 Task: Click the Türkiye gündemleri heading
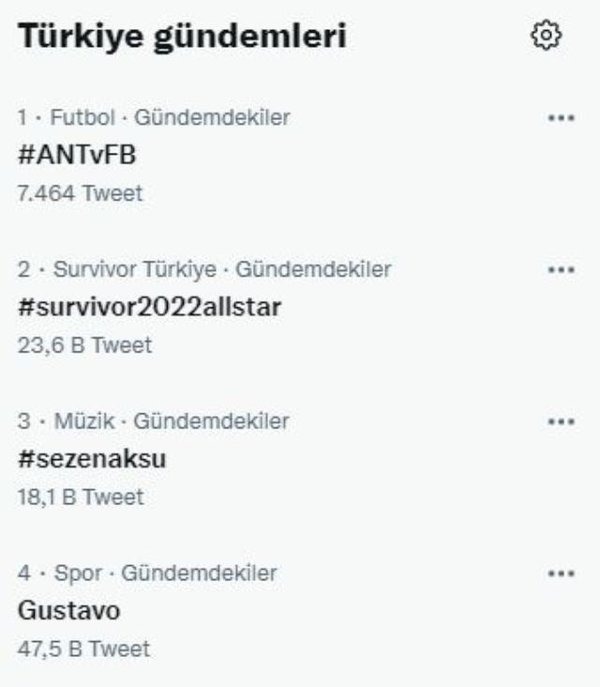click(183, 37)
